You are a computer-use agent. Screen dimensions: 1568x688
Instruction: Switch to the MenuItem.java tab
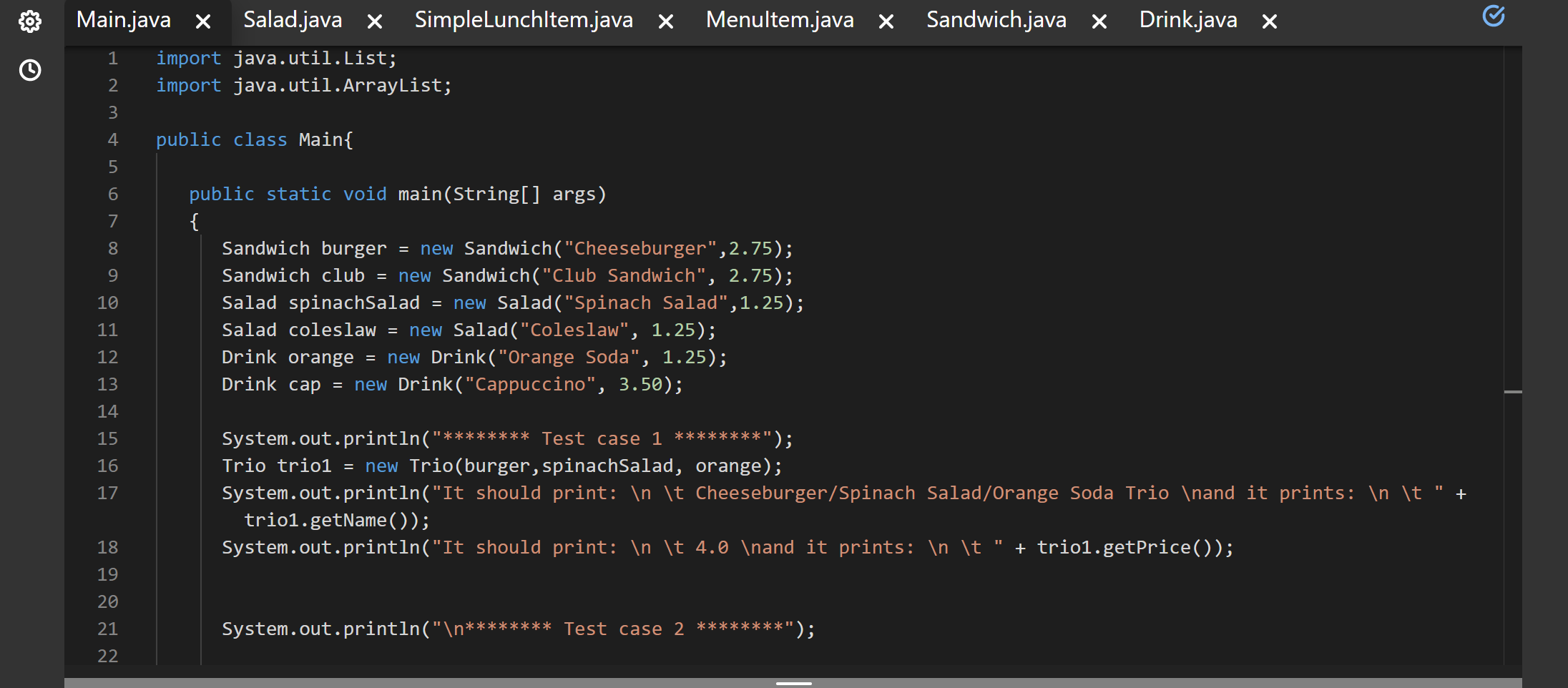pos(780,20)
